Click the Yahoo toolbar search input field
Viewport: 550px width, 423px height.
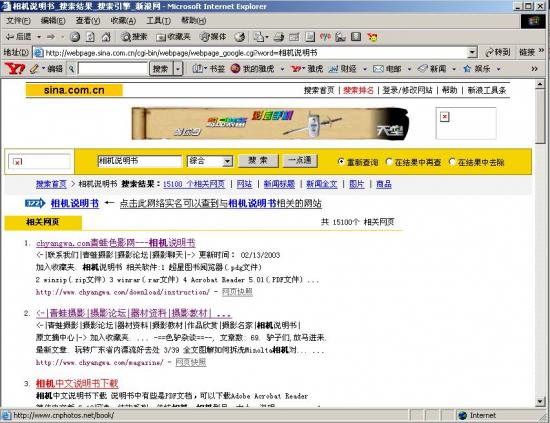coord(113,69)
